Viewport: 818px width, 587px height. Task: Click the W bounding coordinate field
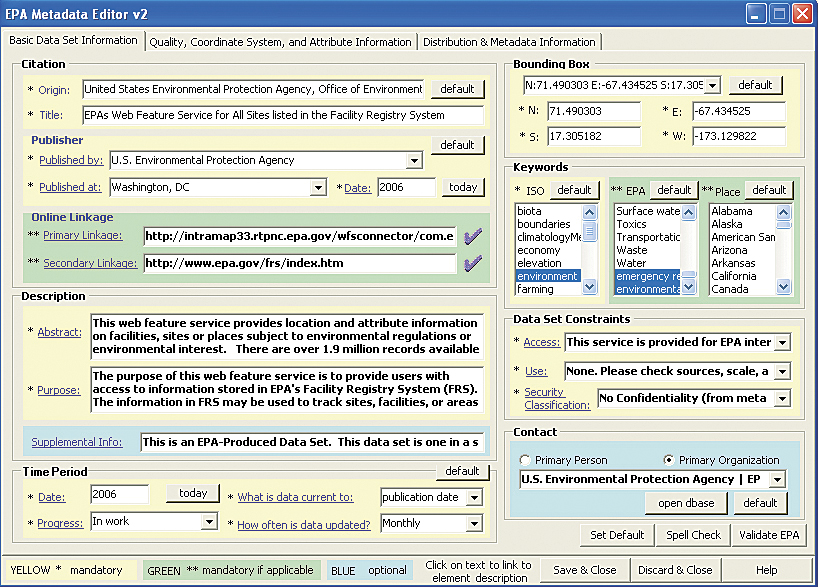click(739, 136)
